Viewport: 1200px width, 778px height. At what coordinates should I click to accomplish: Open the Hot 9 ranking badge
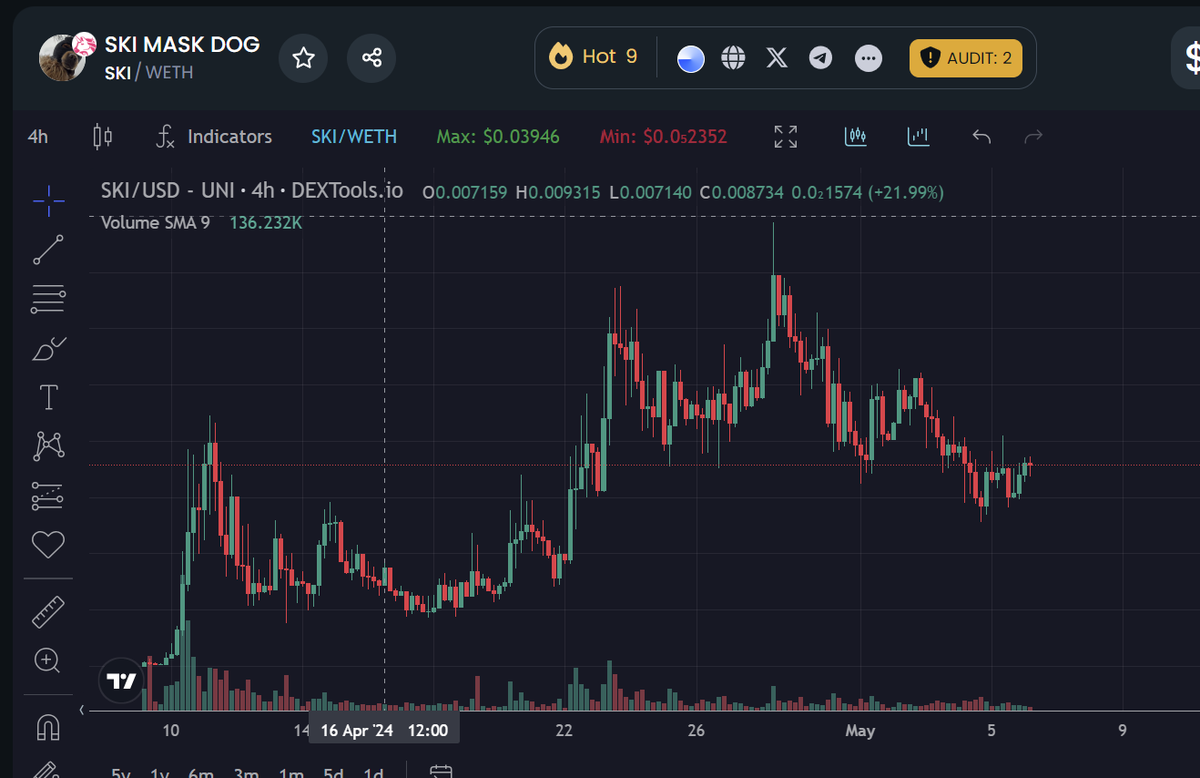[x=593, y=57]
